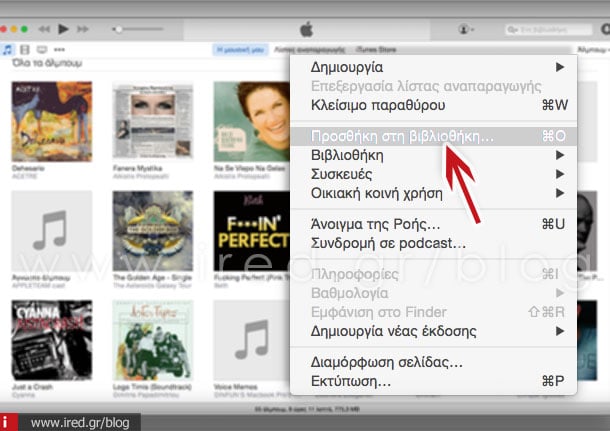Open the F***in' Perfect album cover
The height and width of the screenshot is (431, 610).
(252, 231)
